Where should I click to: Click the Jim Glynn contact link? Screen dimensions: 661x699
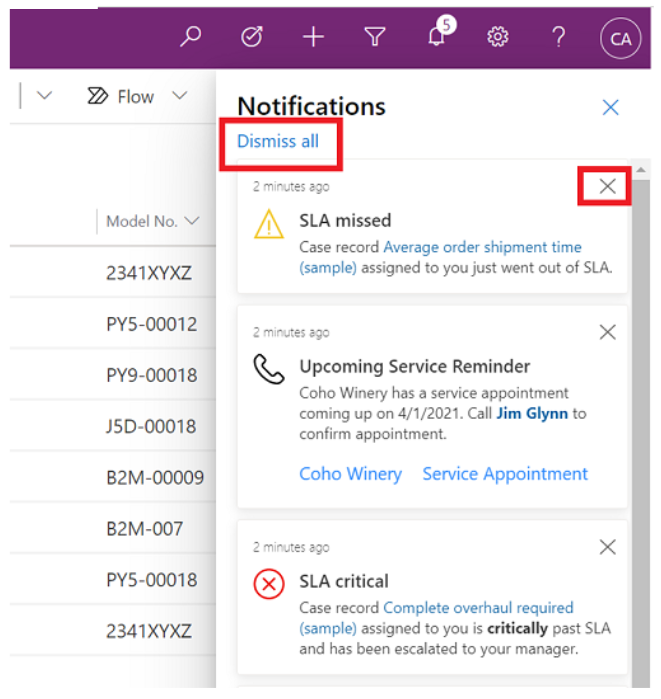coord(532,413)
